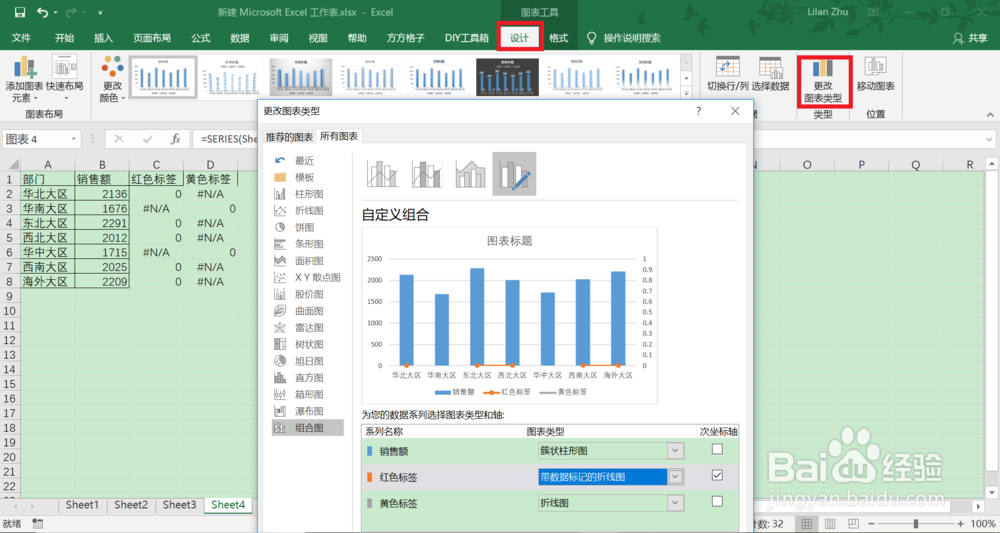Close the Change Chart Type dialog

pyautogui.click(x=735, y=111)
